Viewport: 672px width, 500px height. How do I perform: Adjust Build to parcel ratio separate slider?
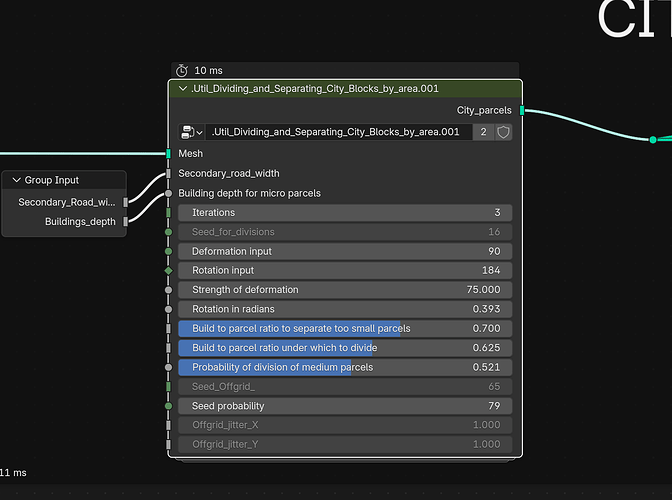click(x=345, y=329)
